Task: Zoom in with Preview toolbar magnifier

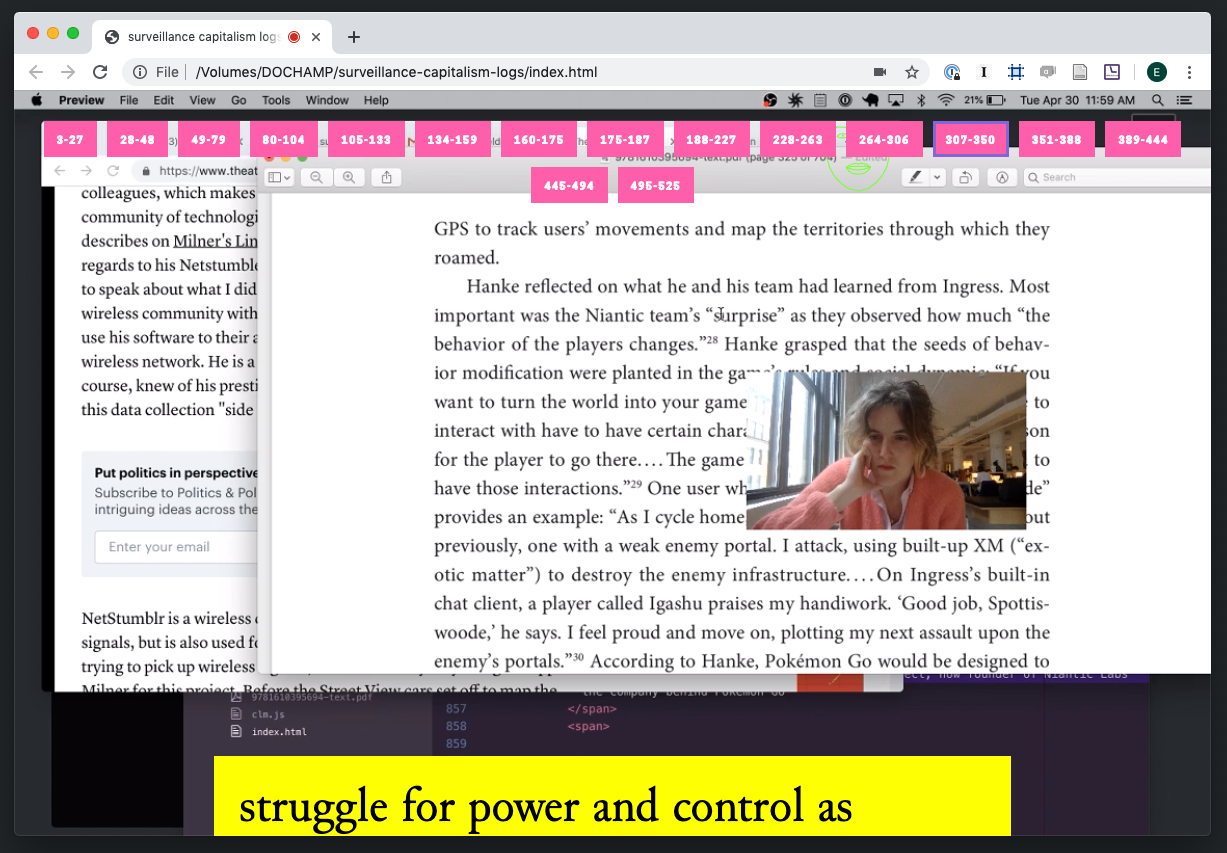Action: pyautogui.click(x=348, y=177)
